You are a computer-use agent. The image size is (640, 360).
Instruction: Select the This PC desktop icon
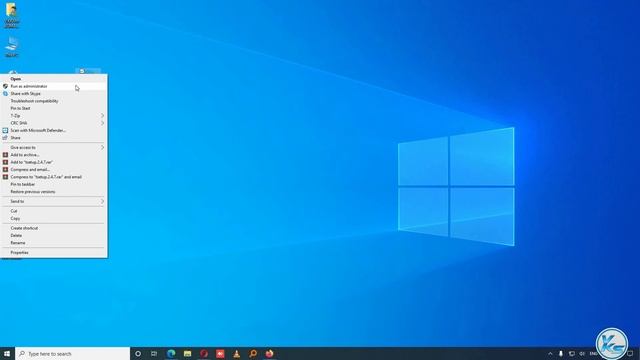[x=12, y=47]
